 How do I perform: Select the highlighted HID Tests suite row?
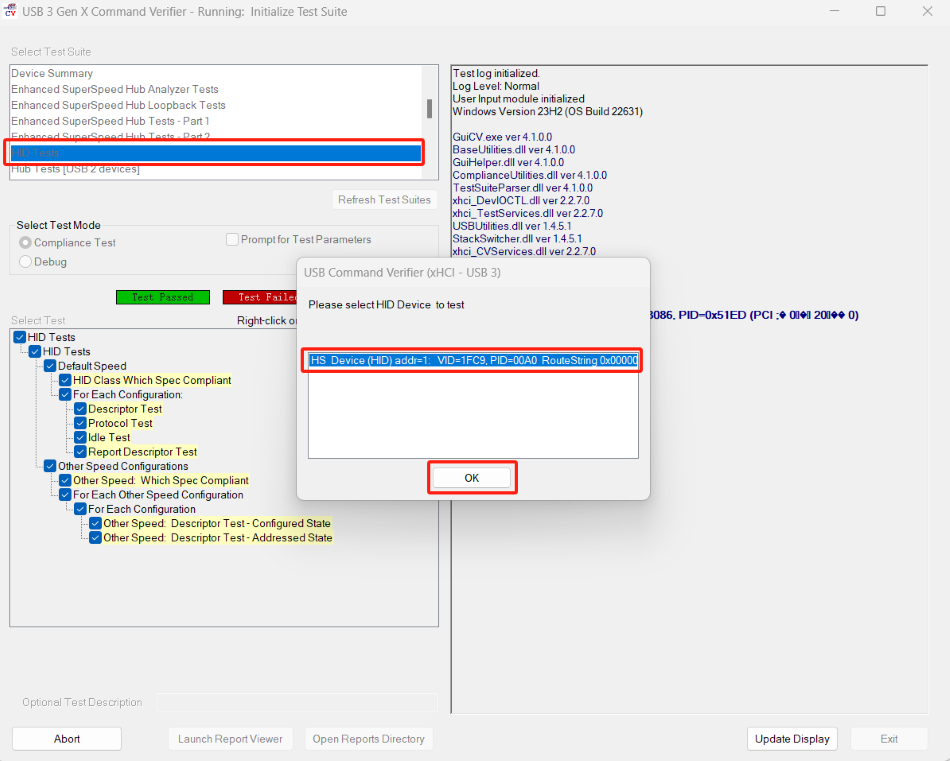pyautogui.click(x=216, y=153)
